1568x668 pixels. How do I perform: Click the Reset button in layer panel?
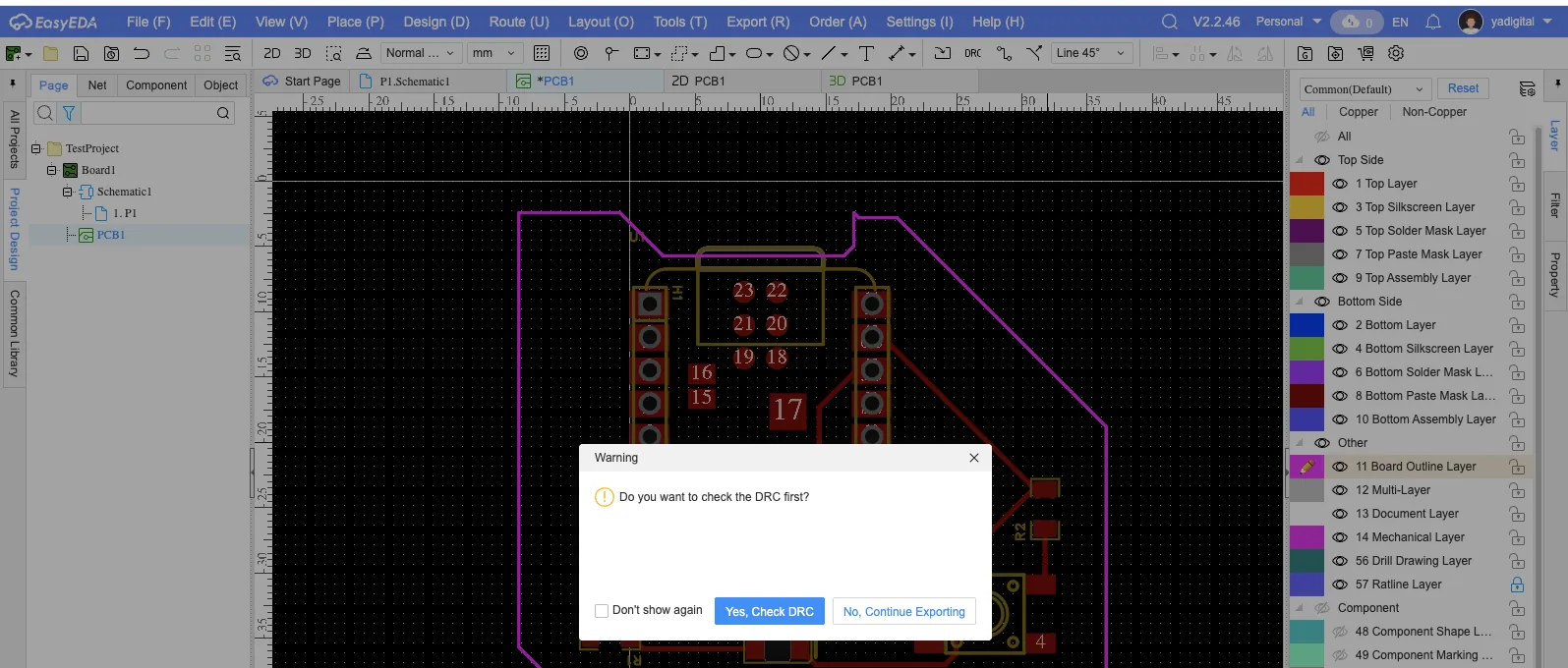pos(1463,88)
